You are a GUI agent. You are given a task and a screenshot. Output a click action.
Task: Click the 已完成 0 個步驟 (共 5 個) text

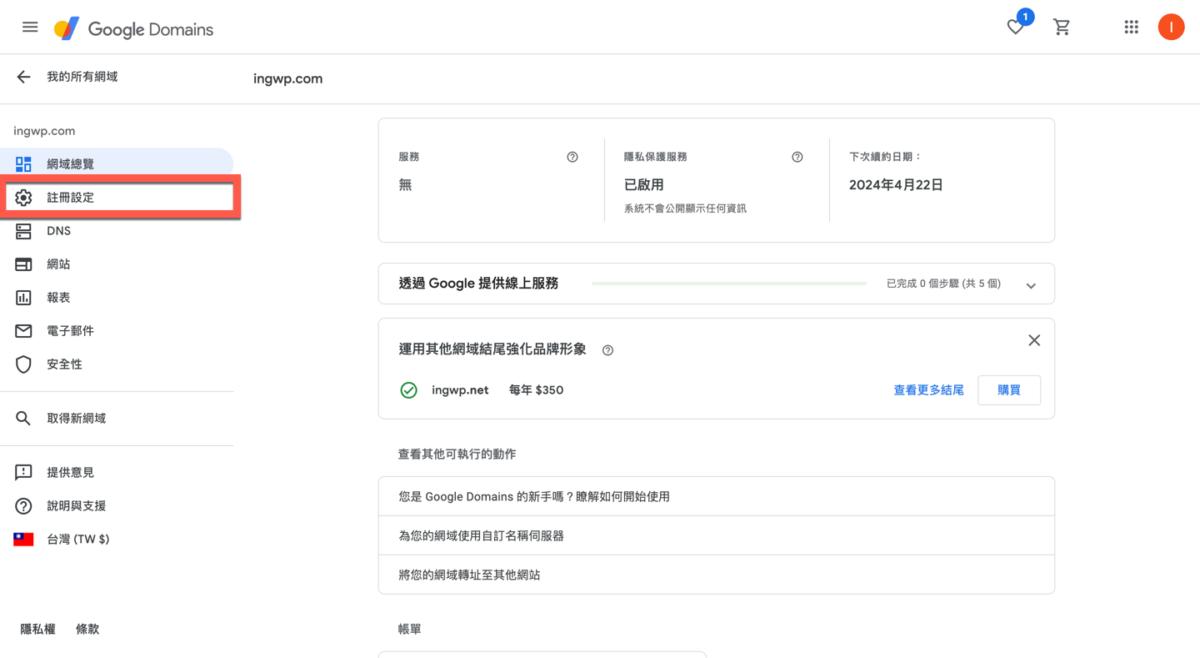click(943, 284)
